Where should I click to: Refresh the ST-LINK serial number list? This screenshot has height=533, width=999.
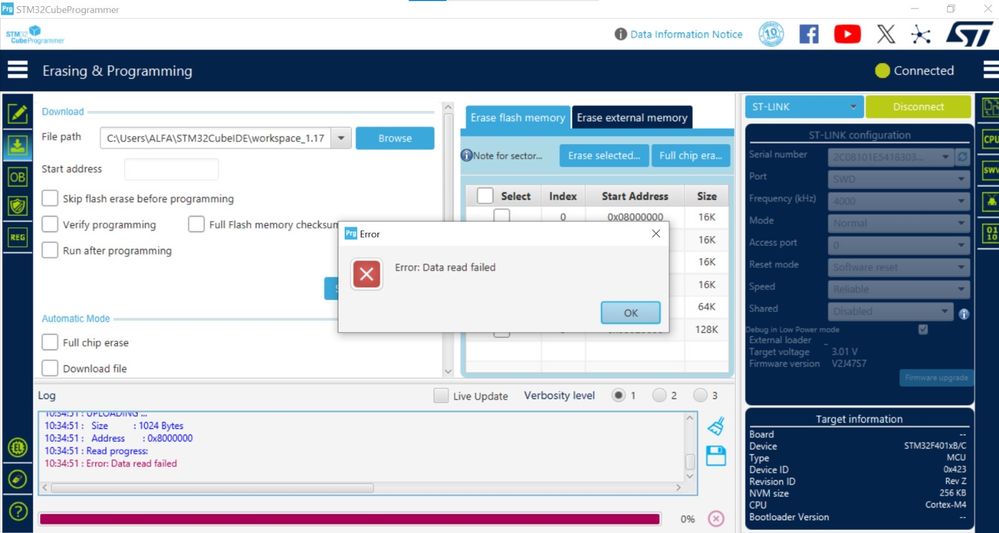tap(963, 156)
